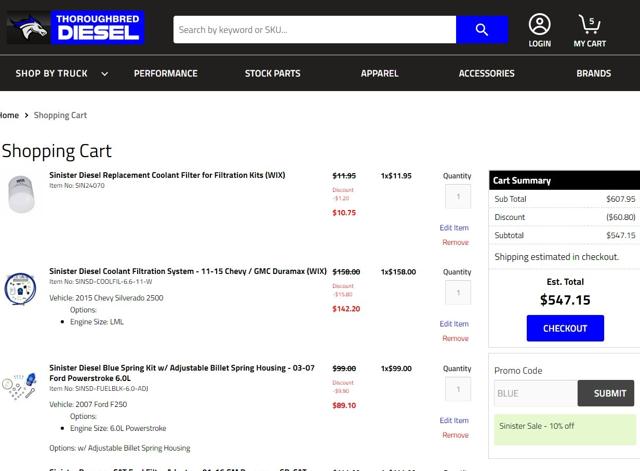Open the Brands menu

pyautogui.click(x=593, y=73)
